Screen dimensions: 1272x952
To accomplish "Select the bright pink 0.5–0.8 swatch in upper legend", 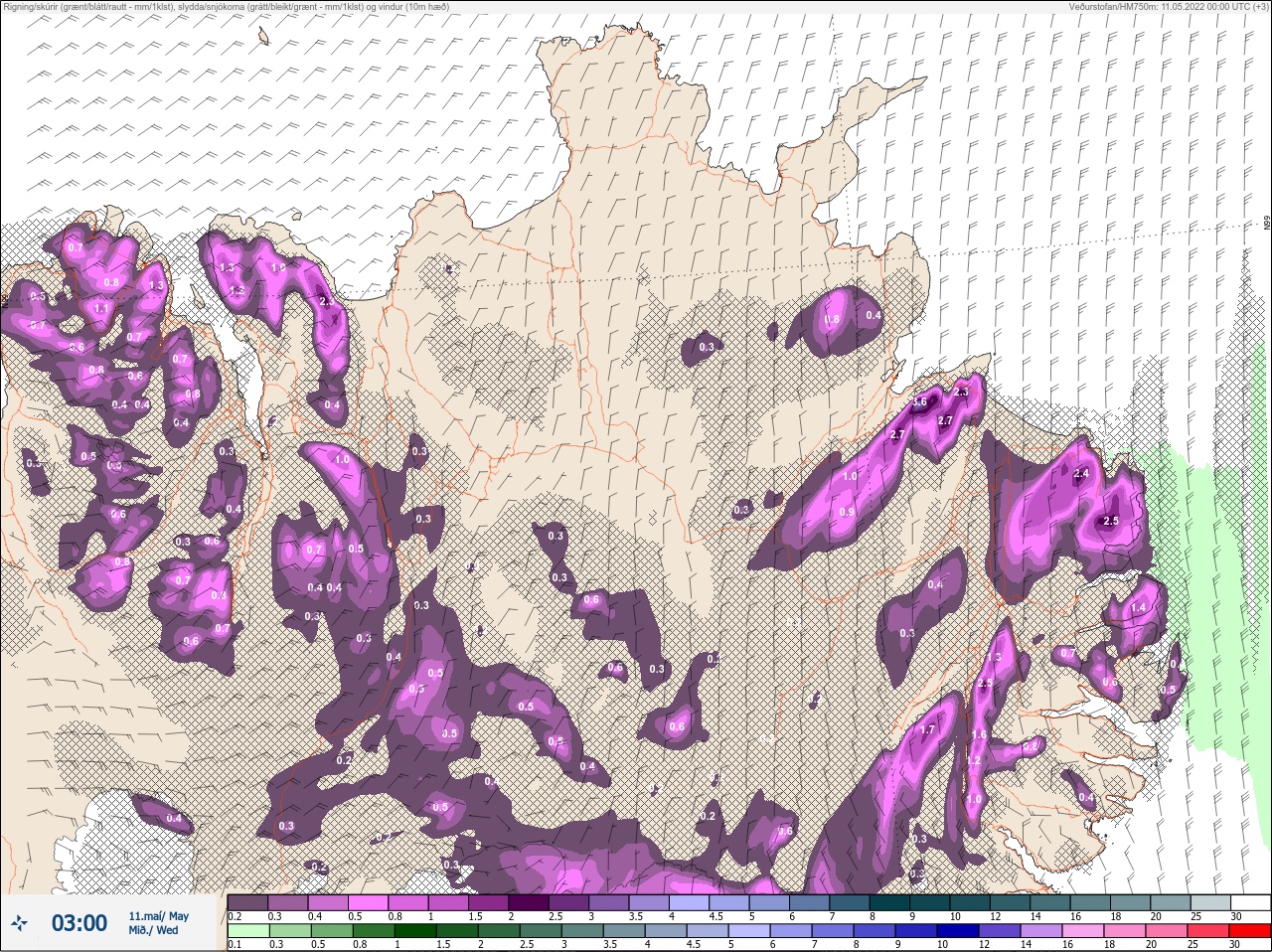I will click(370, 902).
